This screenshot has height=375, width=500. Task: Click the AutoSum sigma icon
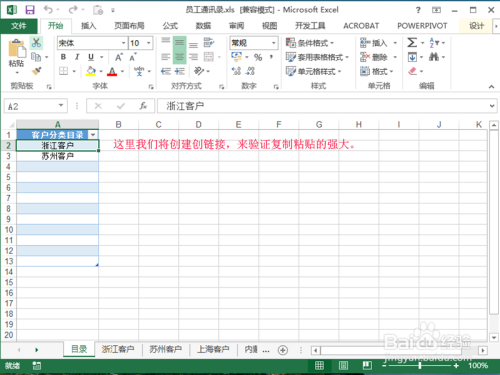pos(412,43)
